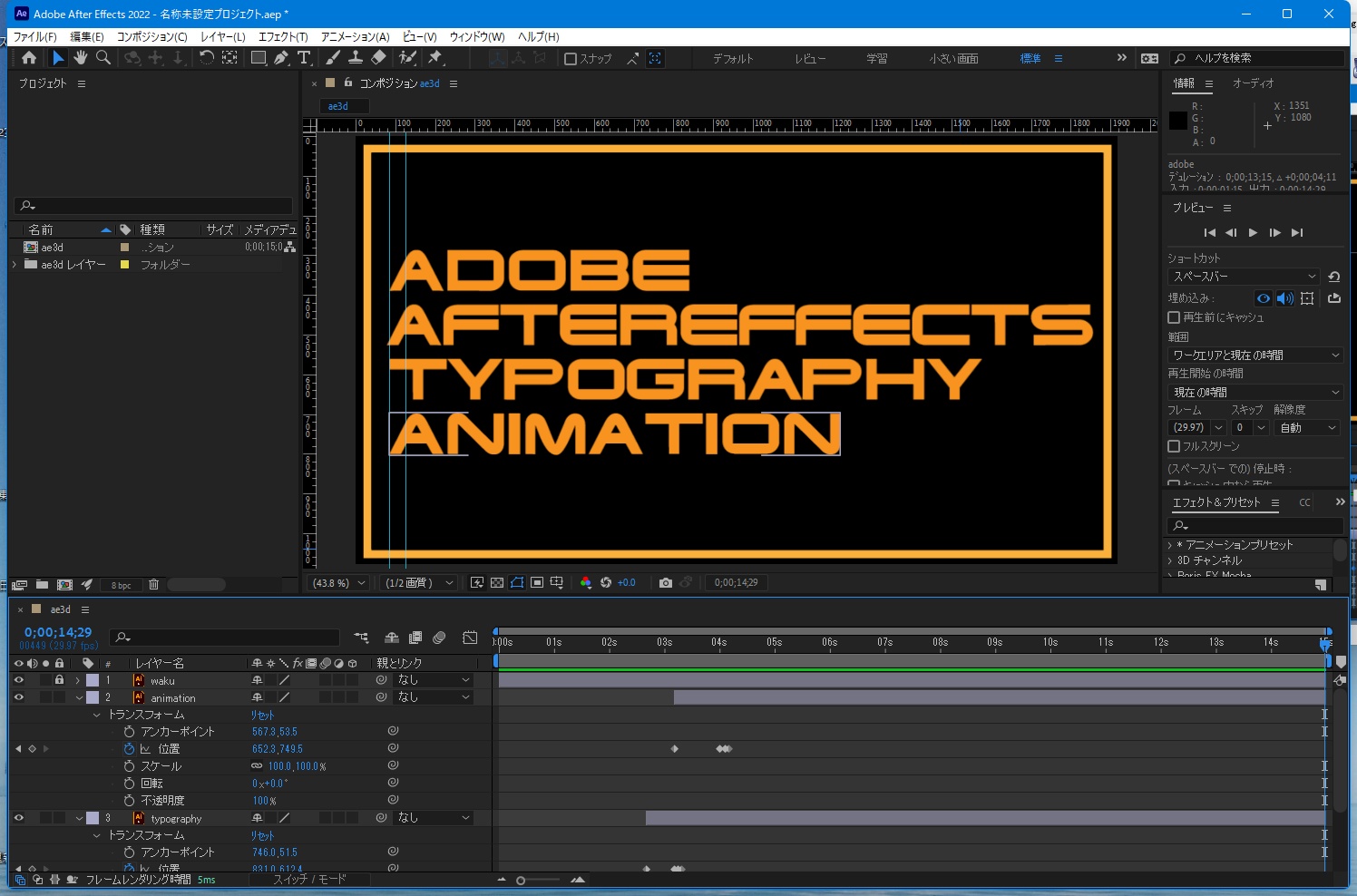1357x896 pixels.
Task: Open the 編集(E) menu
Action: (x=87, y=37)
